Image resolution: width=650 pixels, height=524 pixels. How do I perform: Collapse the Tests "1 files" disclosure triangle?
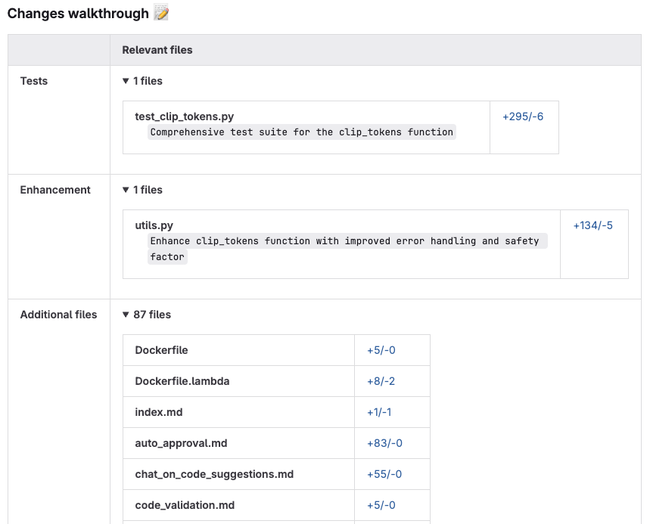pos(126,81)
